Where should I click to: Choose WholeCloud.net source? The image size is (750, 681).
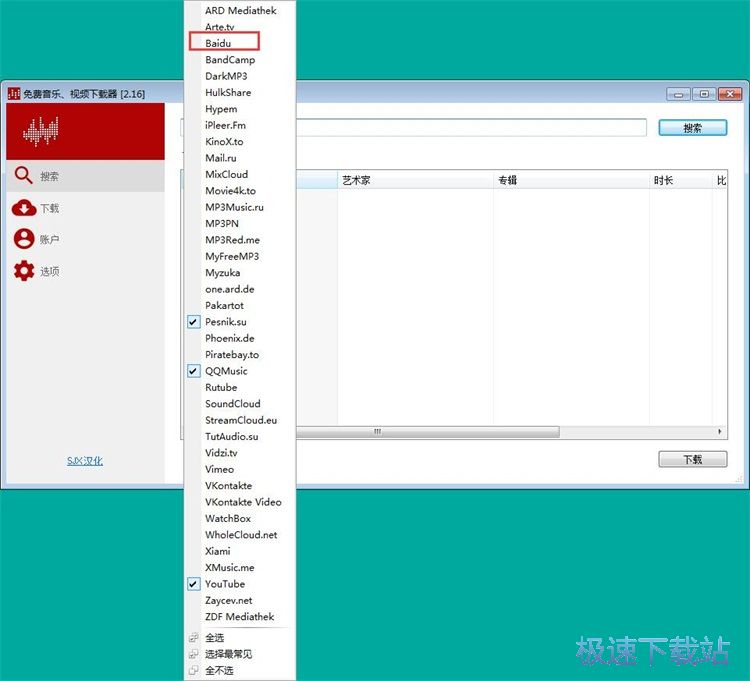(x=239, y=535)
